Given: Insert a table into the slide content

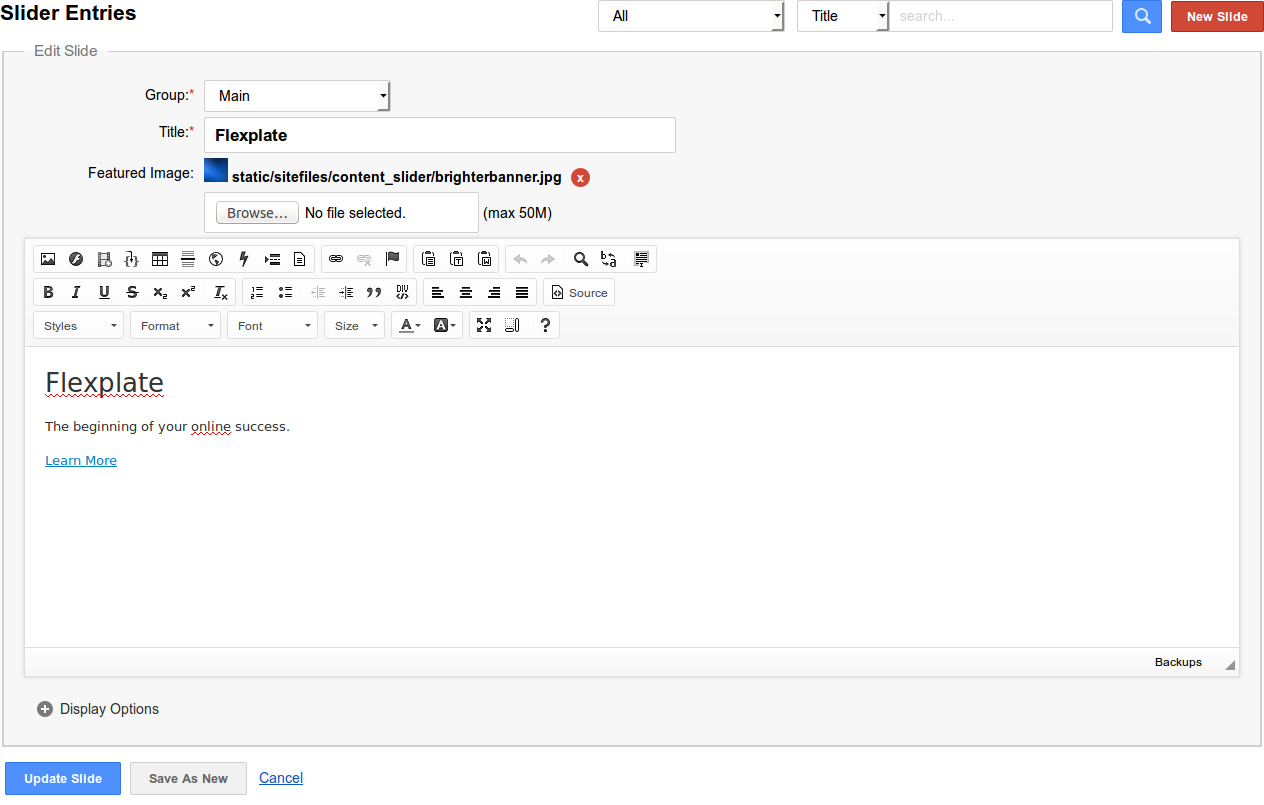Looking at the screenshot, I should [x=160, y=259].
